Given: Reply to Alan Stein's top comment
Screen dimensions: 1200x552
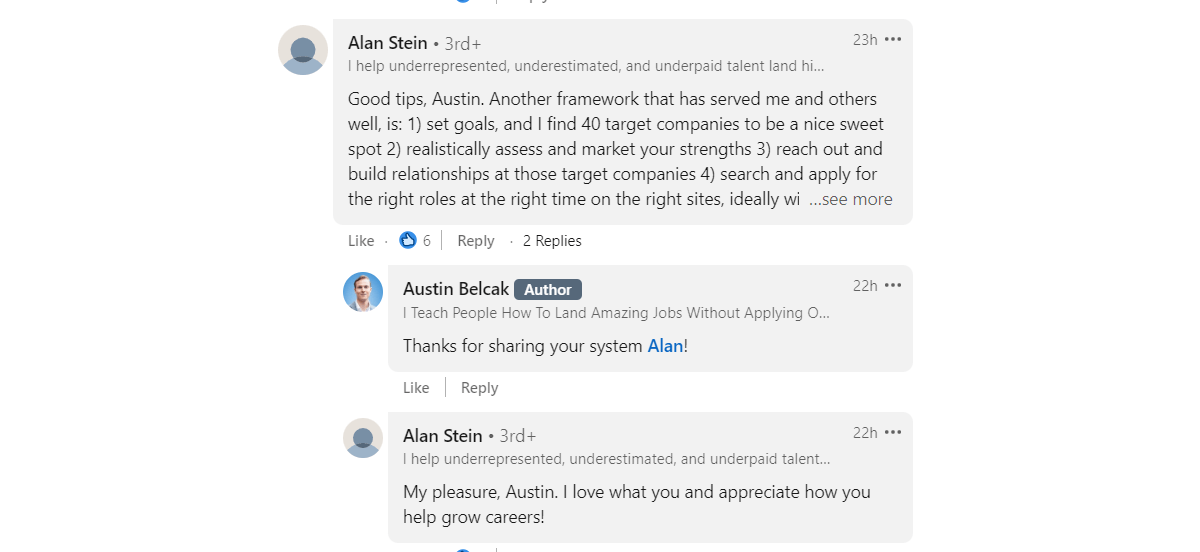Looking at the screenshot, I should tap(476, 241).
